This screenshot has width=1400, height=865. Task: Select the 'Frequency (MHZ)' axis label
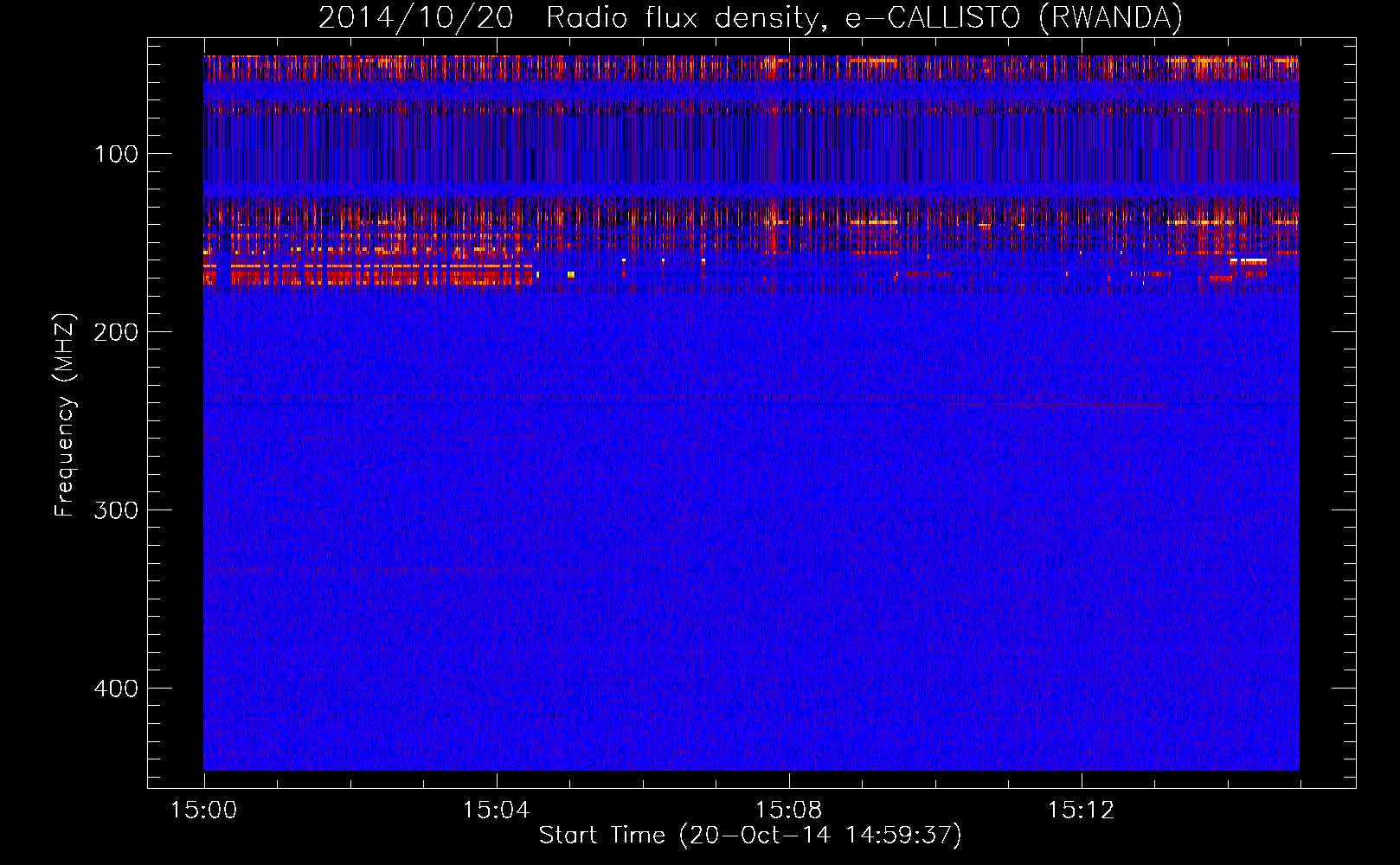(65, 415)
